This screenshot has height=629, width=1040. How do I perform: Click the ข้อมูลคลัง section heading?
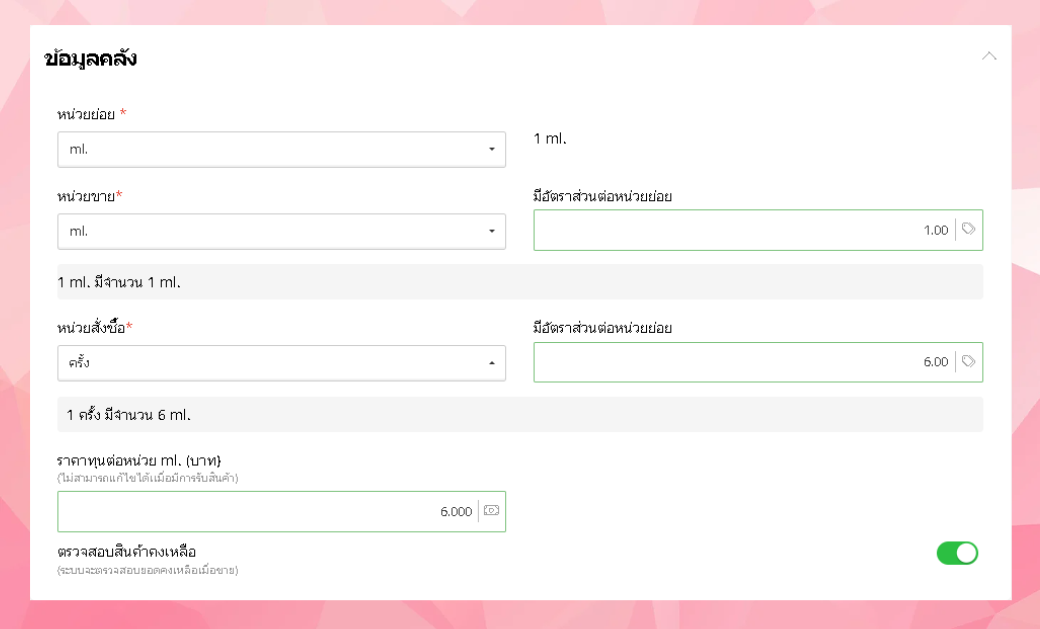(x=91, y=59)
